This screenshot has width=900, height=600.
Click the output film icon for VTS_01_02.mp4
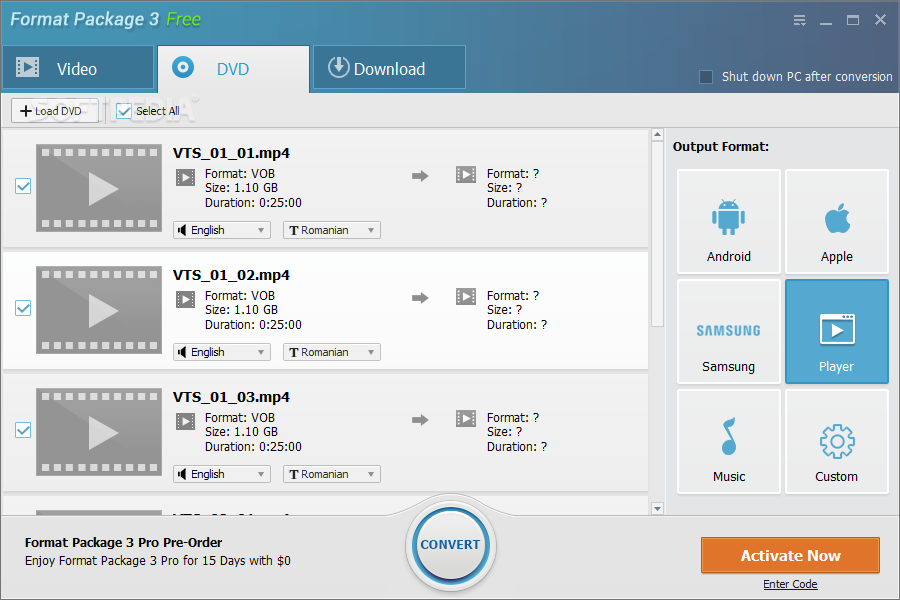[x=465, y=296]
